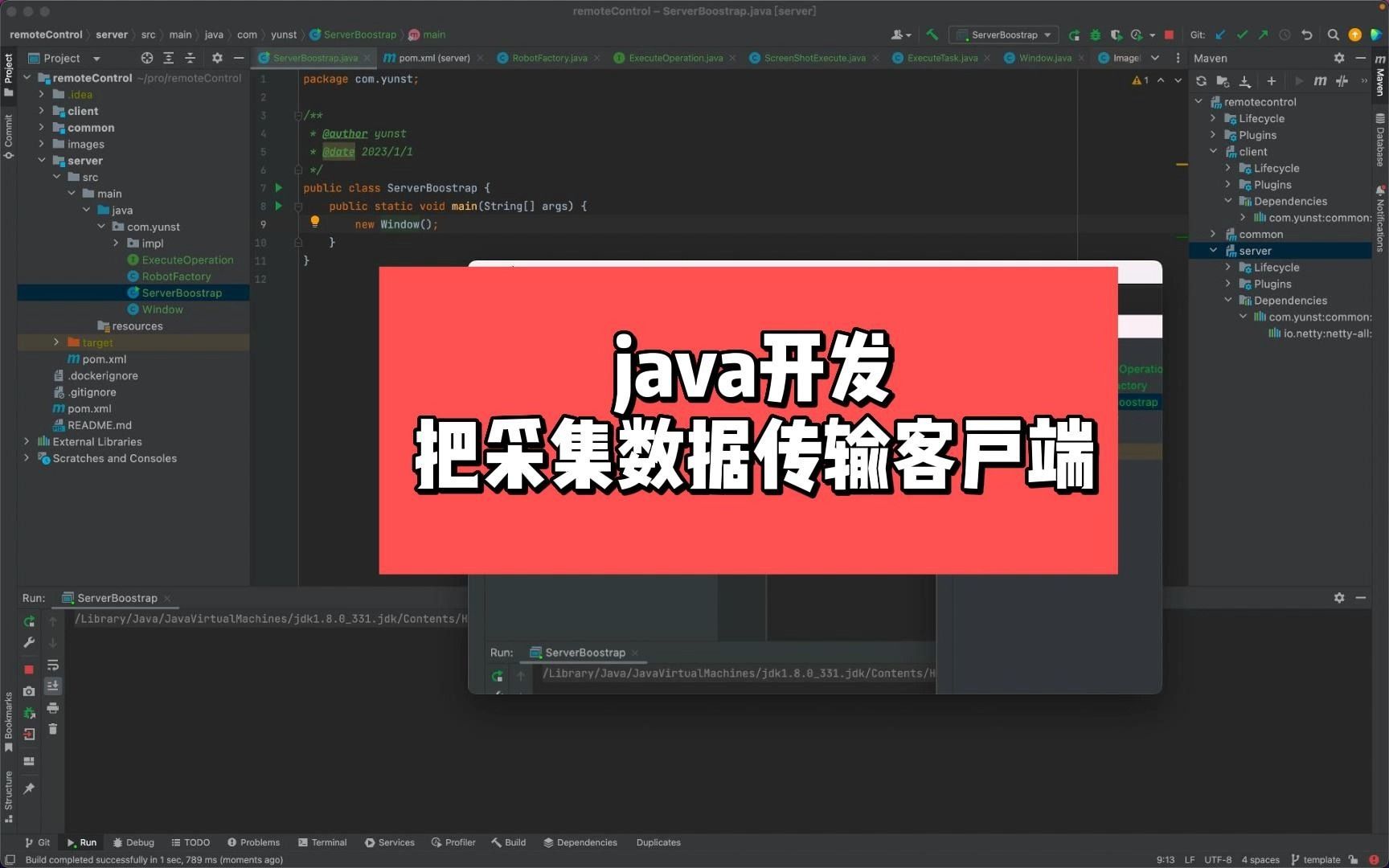Rerun ServerBoostrap using the rerun arrow icon

point(29,621)
